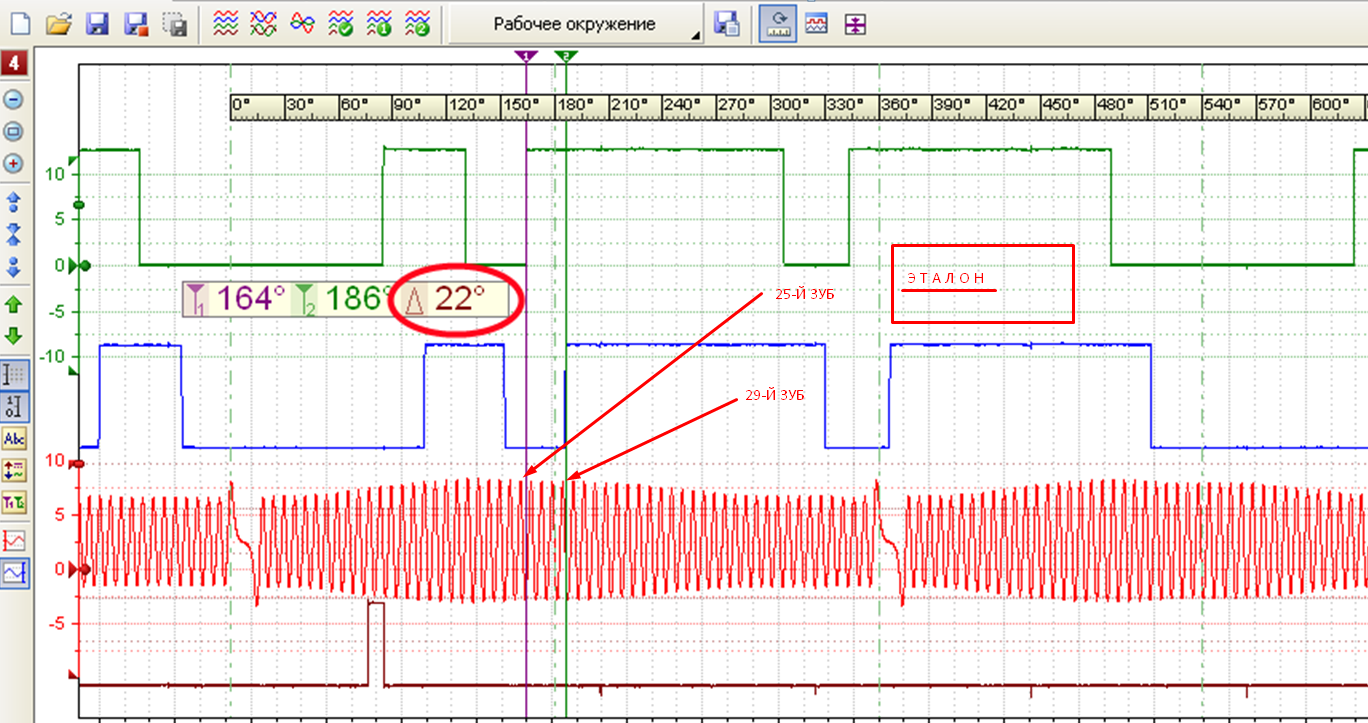
Task: Click save-as floppy icon with red corner
Action: pos(135,24)
